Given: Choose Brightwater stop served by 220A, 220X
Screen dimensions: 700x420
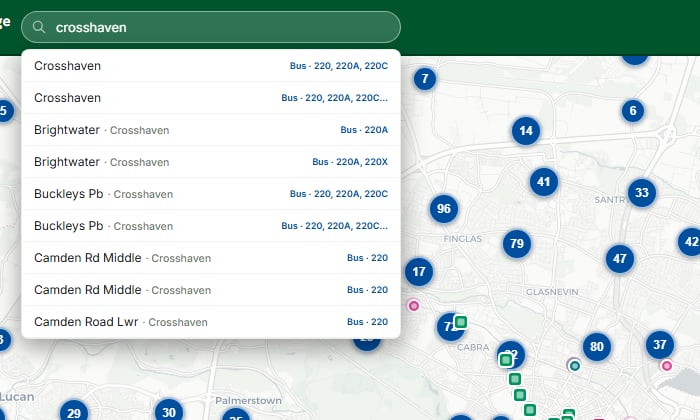Looking at the screenshot, I should 211,162.
